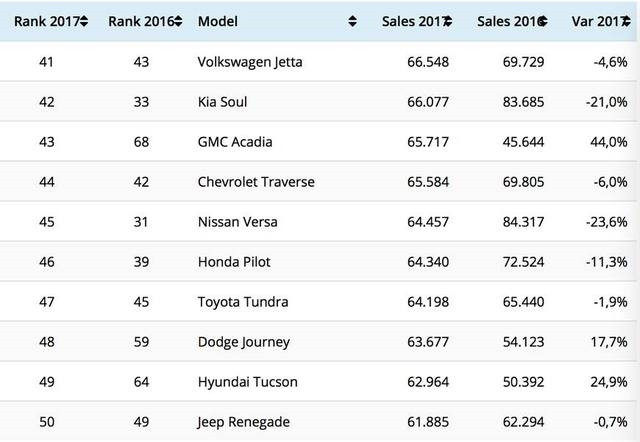Click the Sales 2017 header label
Viewport: 640px width, 442px height.
(x=412, y=21)
